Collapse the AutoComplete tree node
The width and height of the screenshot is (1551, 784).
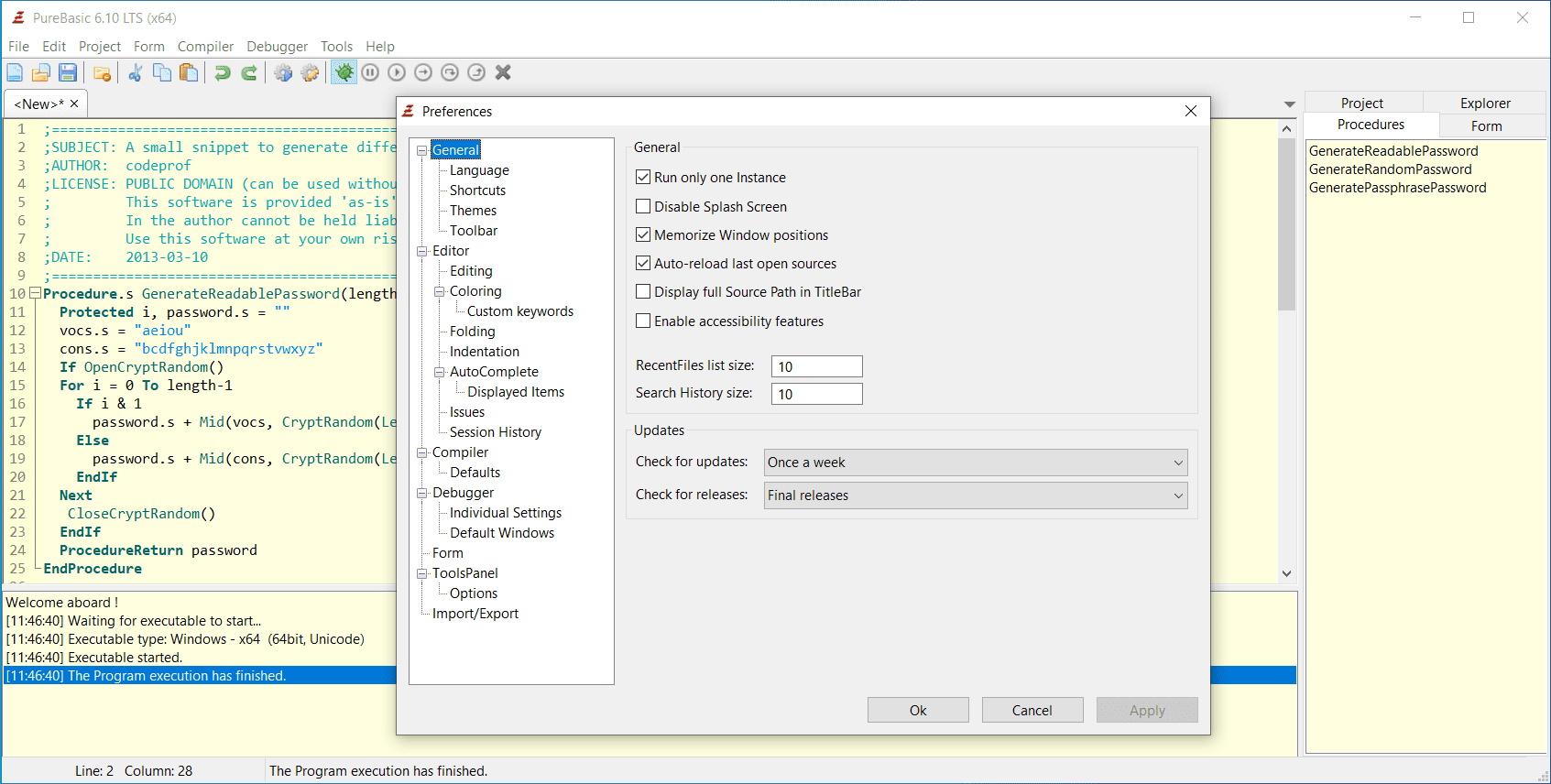[x=440, y=372]
